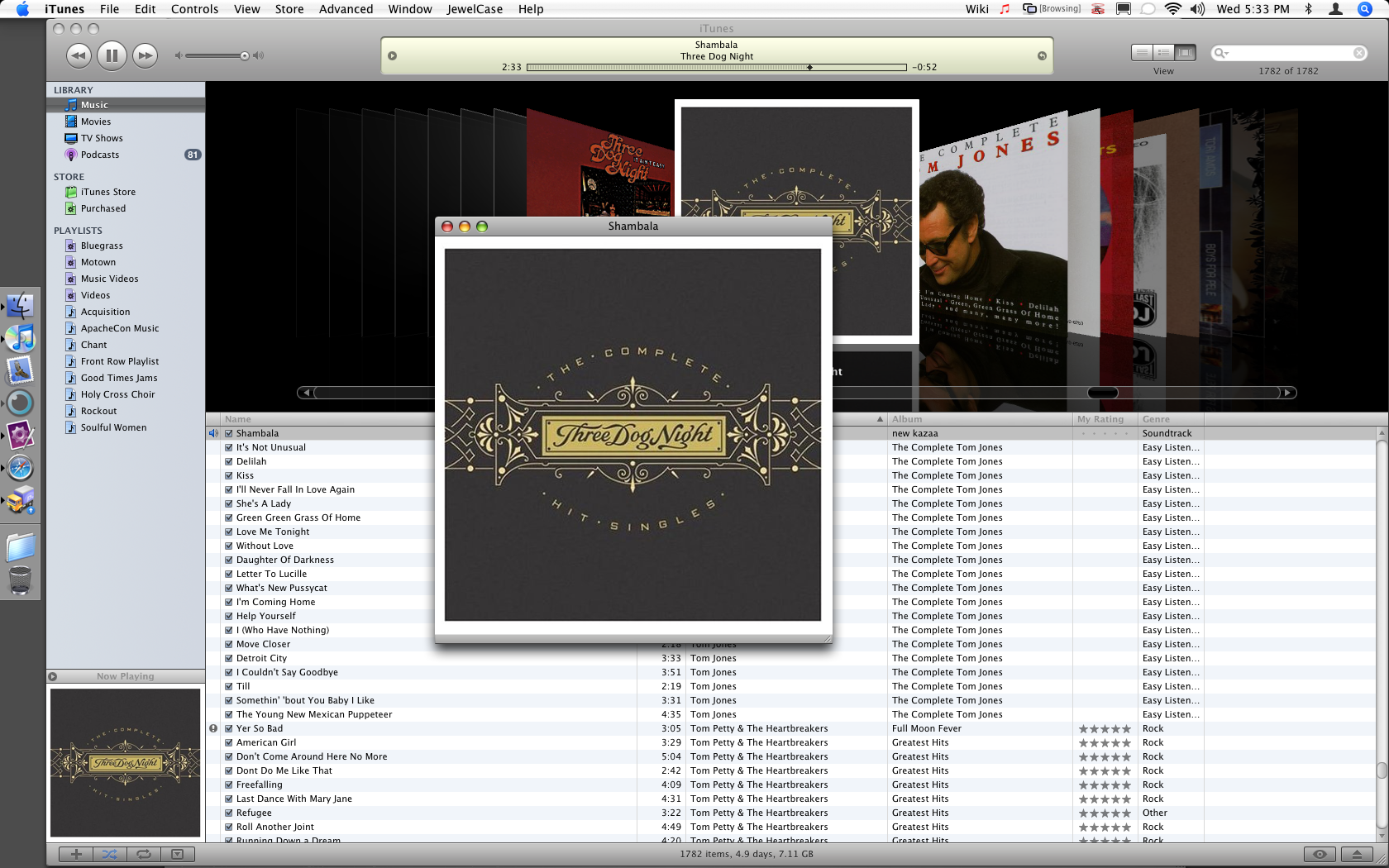The height and width of the screenshot is (868, 1389).
Task: Go to previous track with rewind button
Action: [x=79, y=55]
